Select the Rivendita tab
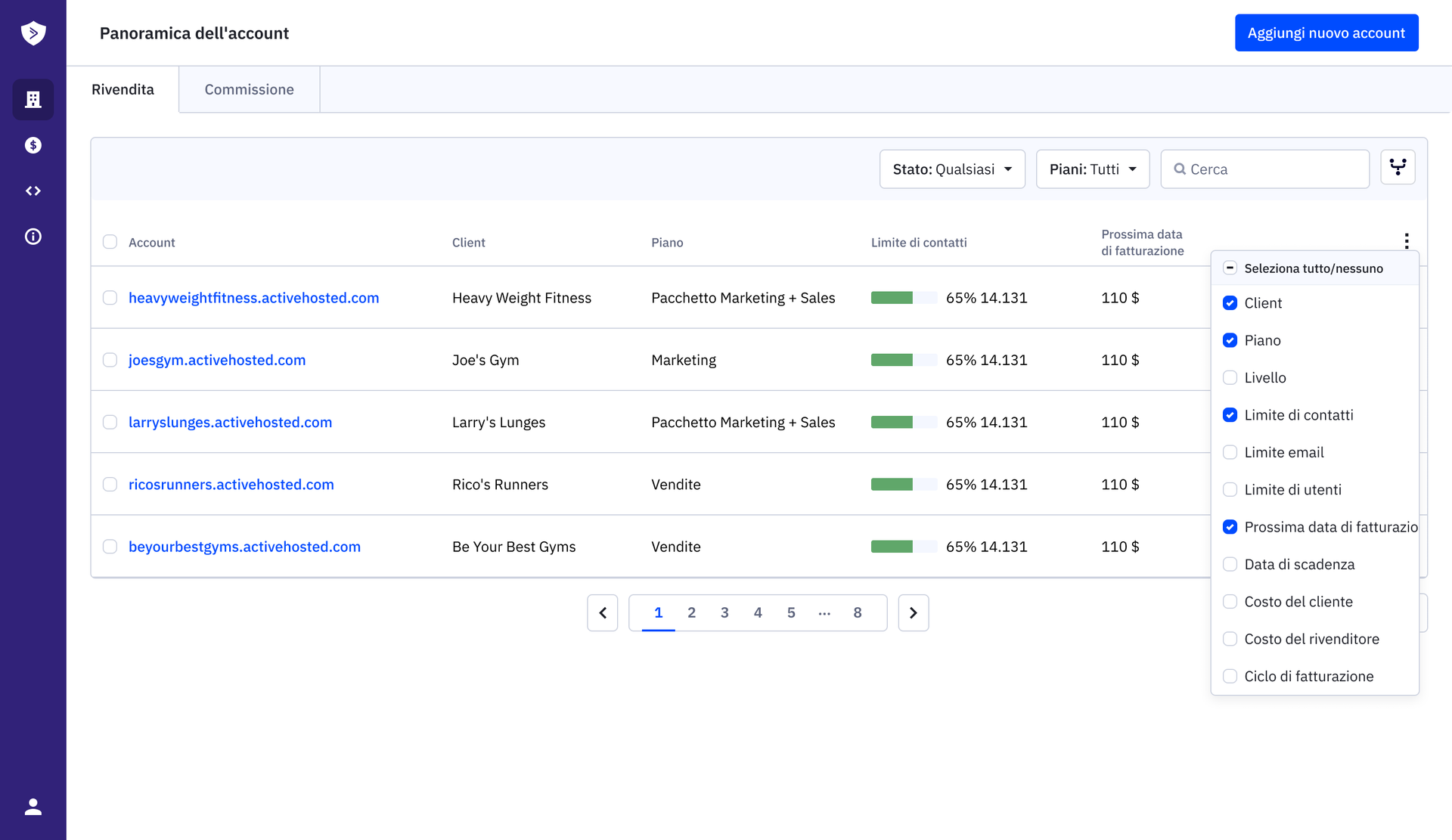The height and width of the screenshot is (840, 1452). 123,89
